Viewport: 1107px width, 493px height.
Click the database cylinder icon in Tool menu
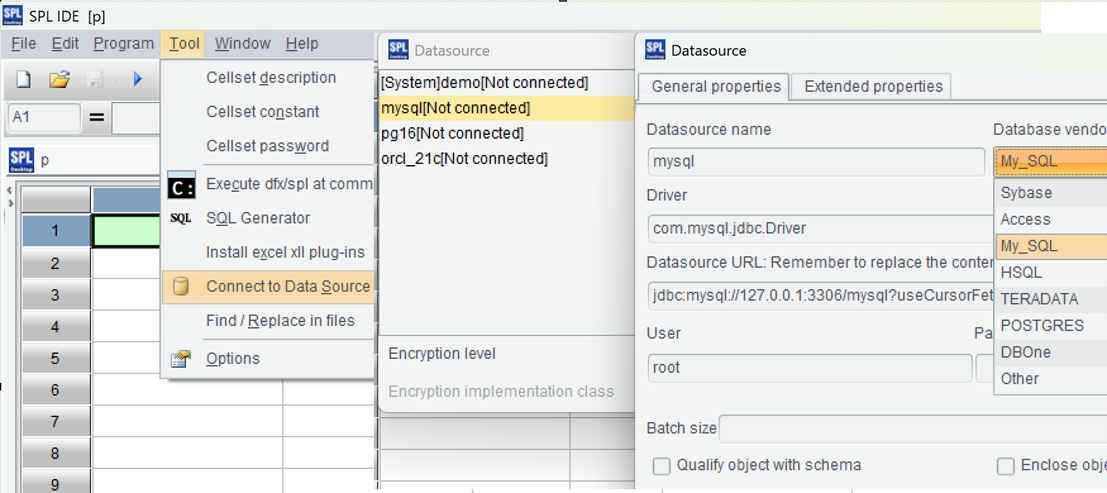[181, 287]
